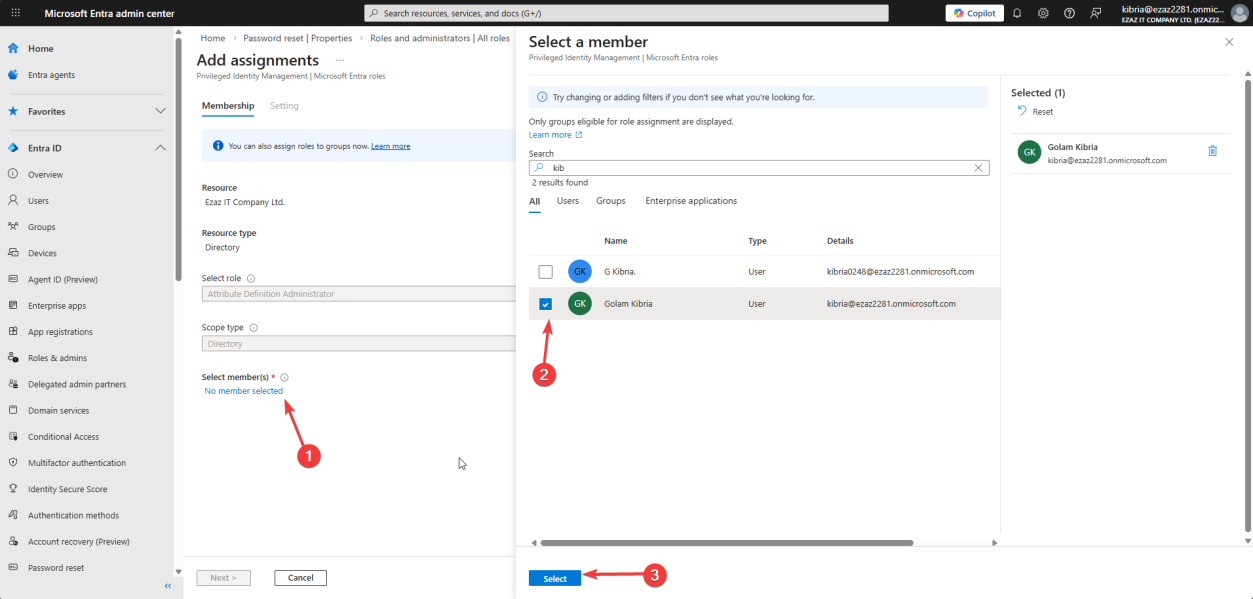This screenshot has height=599, width=1253.
Task: Open Home in the sidebar
Action: point(40,48)
